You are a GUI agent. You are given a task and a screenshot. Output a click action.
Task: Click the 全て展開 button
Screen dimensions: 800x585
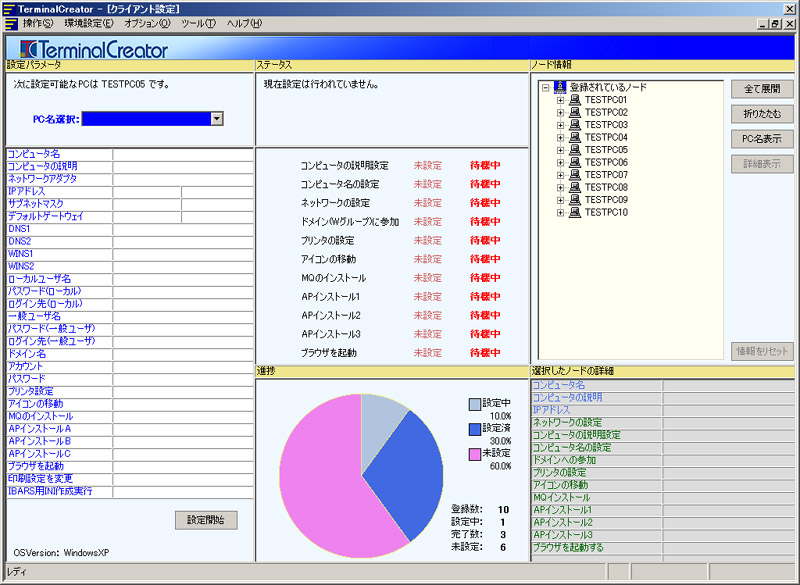pyautogui.click(x=762, y=89)
